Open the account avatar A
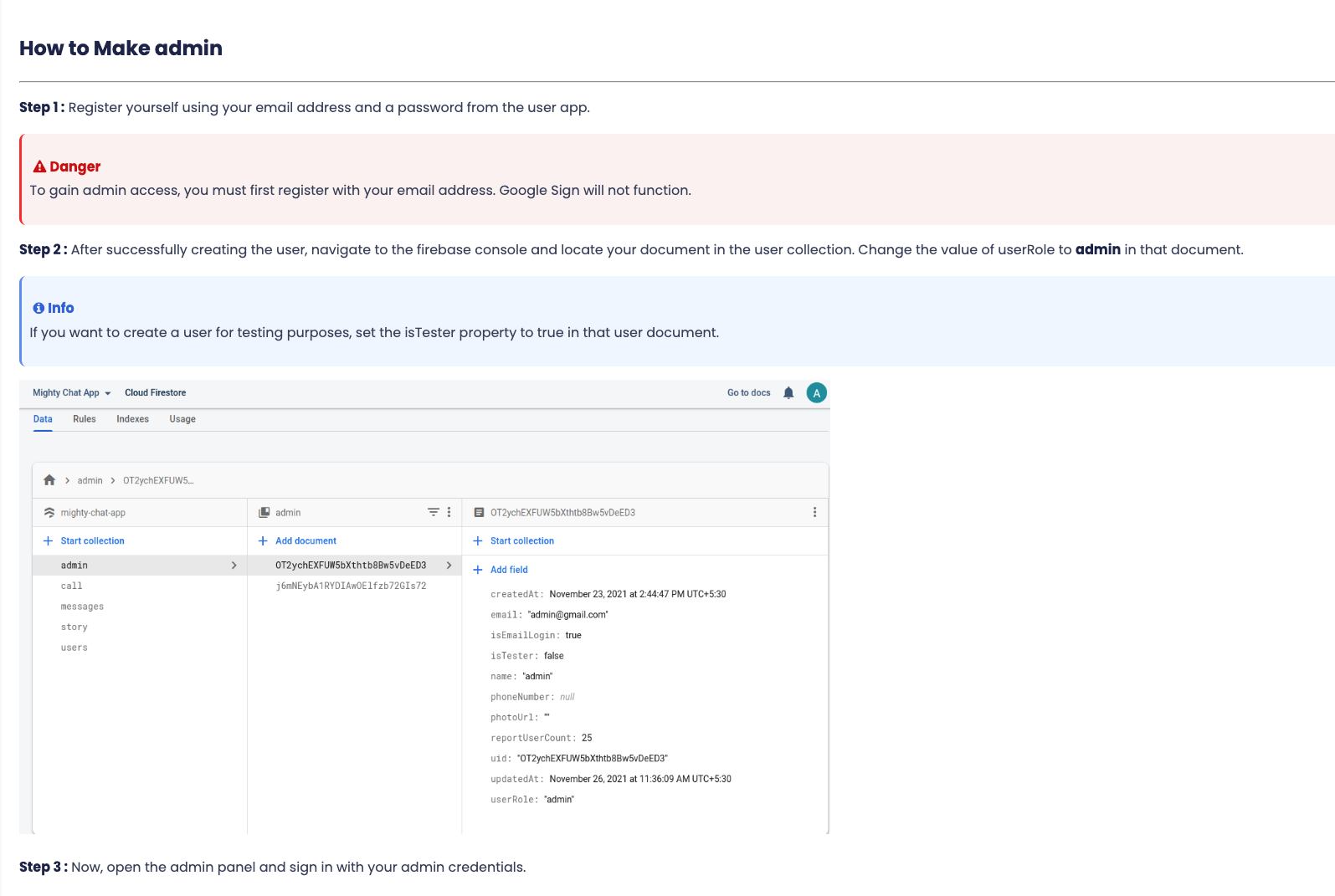The width and height of the screenshot is (1335, 896). [x=817, y=393]
